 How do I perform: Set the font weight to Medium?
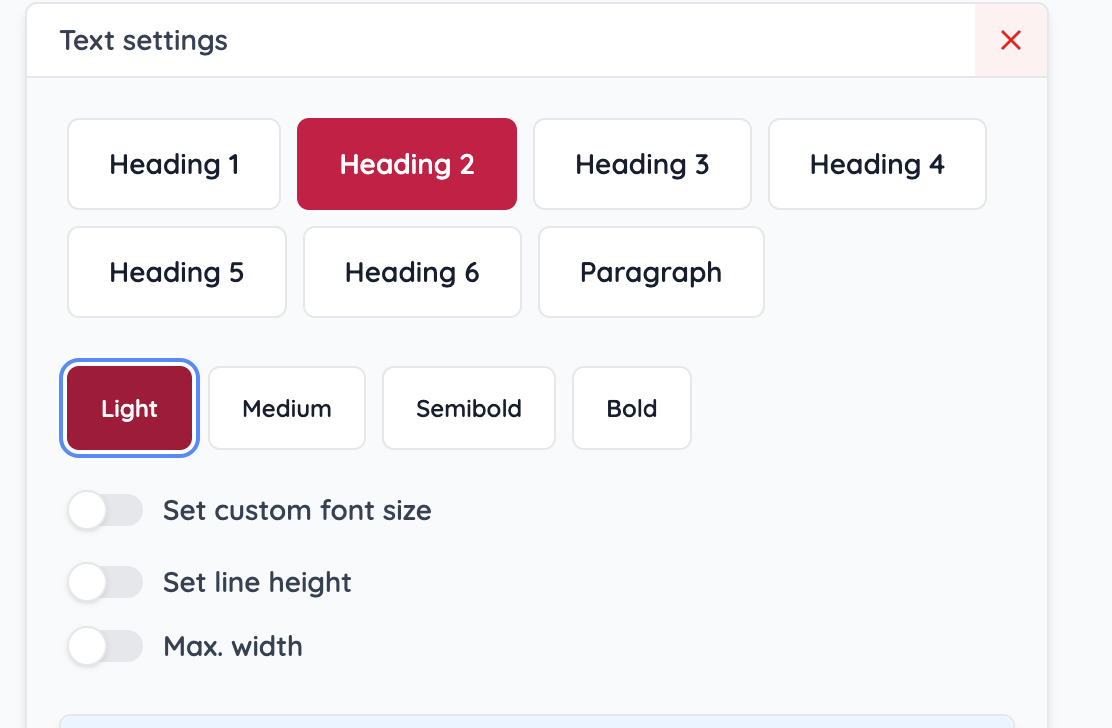coord(287,408)
